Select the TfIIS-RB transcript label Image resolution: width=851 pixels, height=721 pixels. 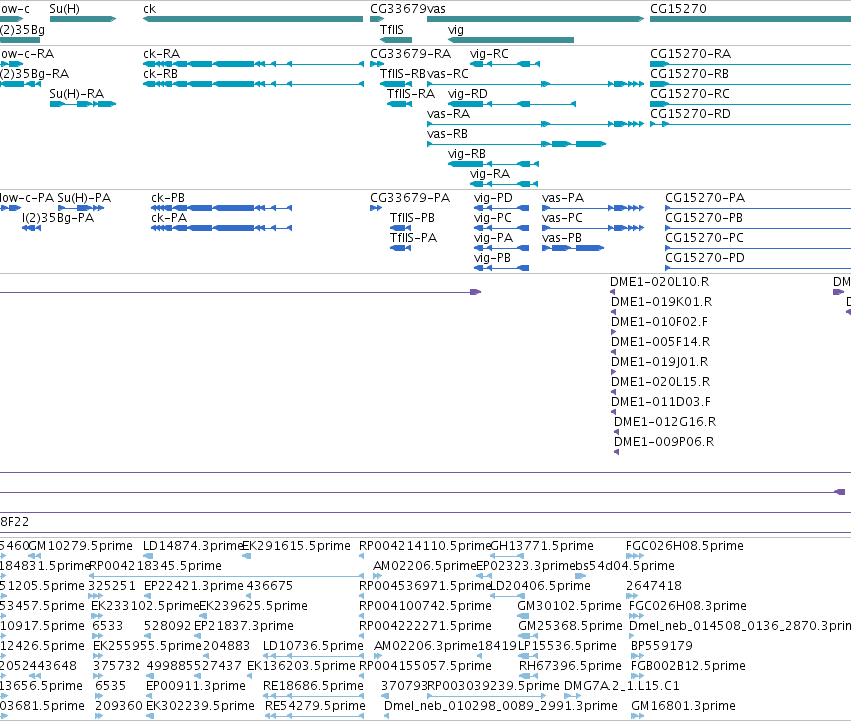(x=403, y=74)
